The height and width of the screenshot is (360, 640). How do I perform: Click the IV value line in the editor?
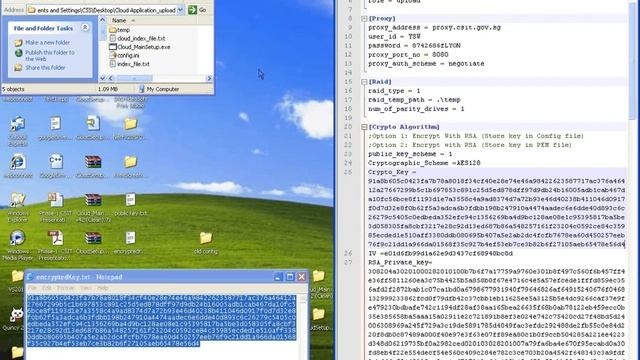pos(440,253)
